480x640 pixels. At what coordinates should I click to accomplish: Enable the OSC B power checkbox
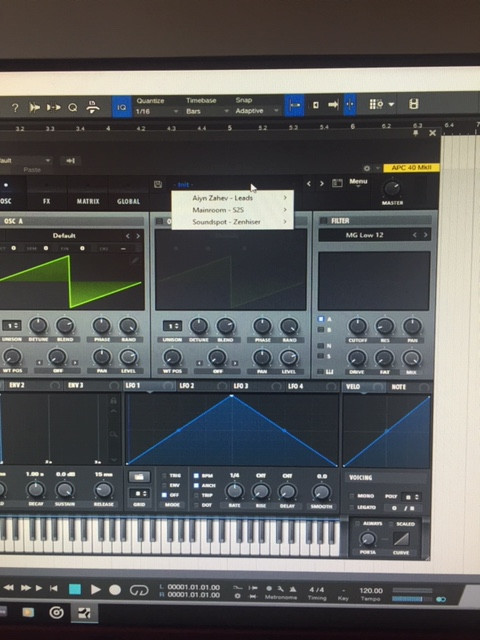[x=160, y=221]
